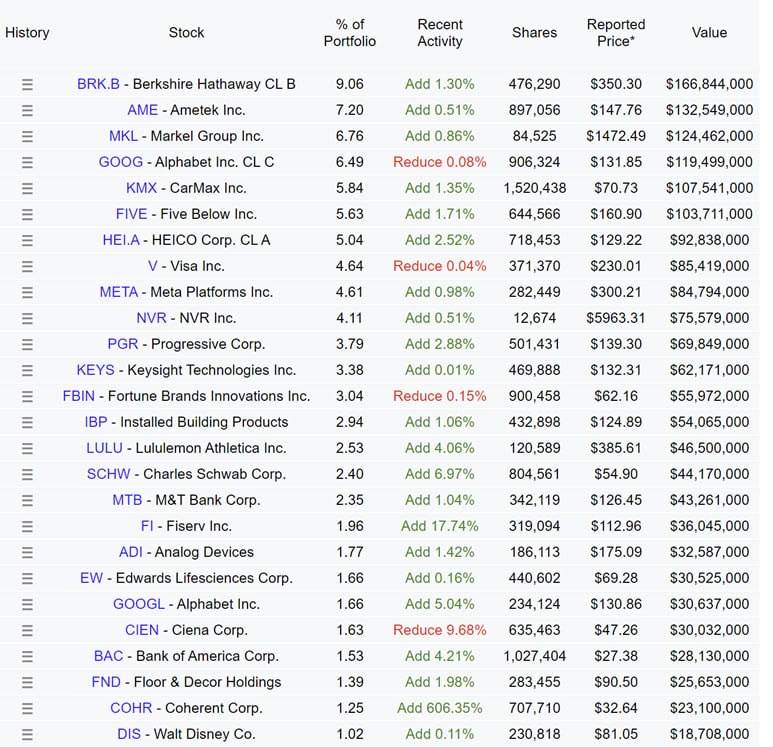
Task: Open the META ticker link
Action: coord(119,292)
